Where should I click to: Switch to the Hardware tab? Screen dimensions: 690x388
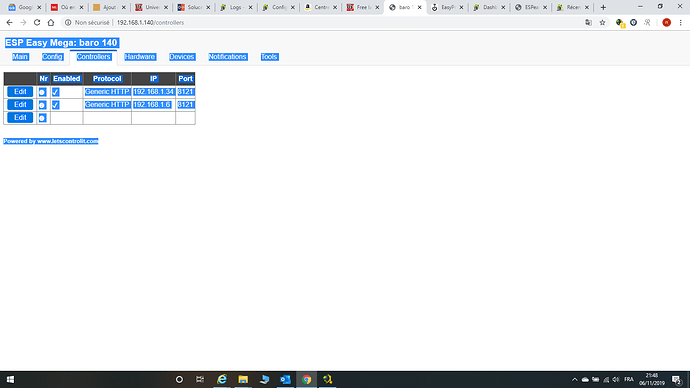click(x=139, y=57)
